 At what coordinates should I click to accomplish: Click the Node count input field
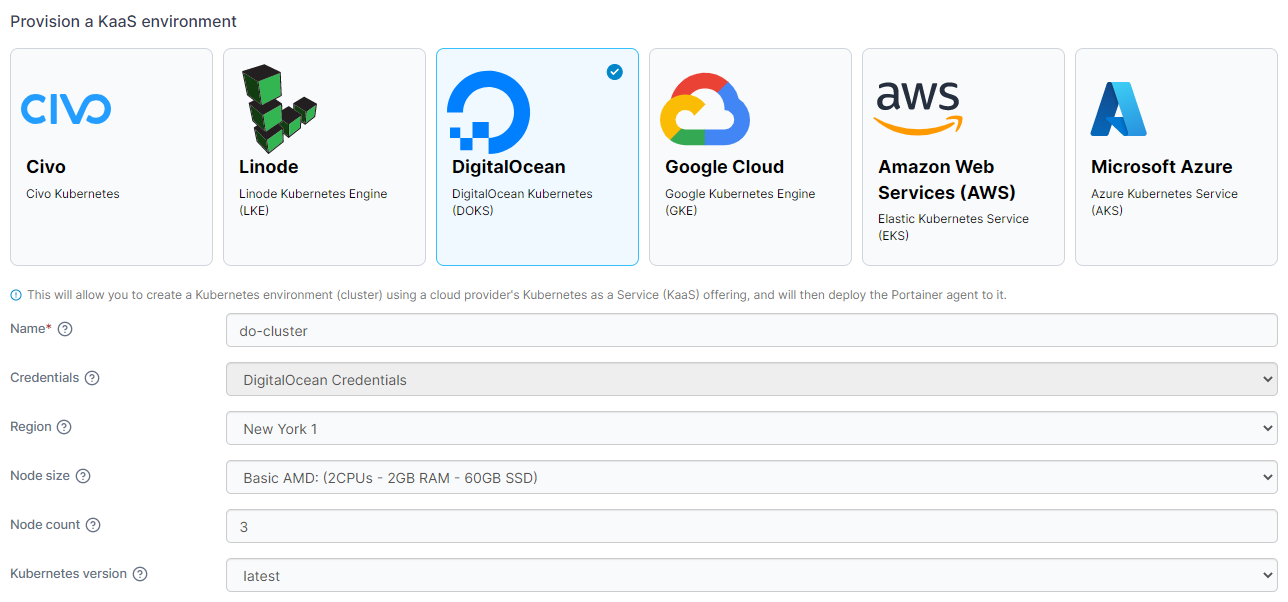pyautogui.click(x=752, y=526)
